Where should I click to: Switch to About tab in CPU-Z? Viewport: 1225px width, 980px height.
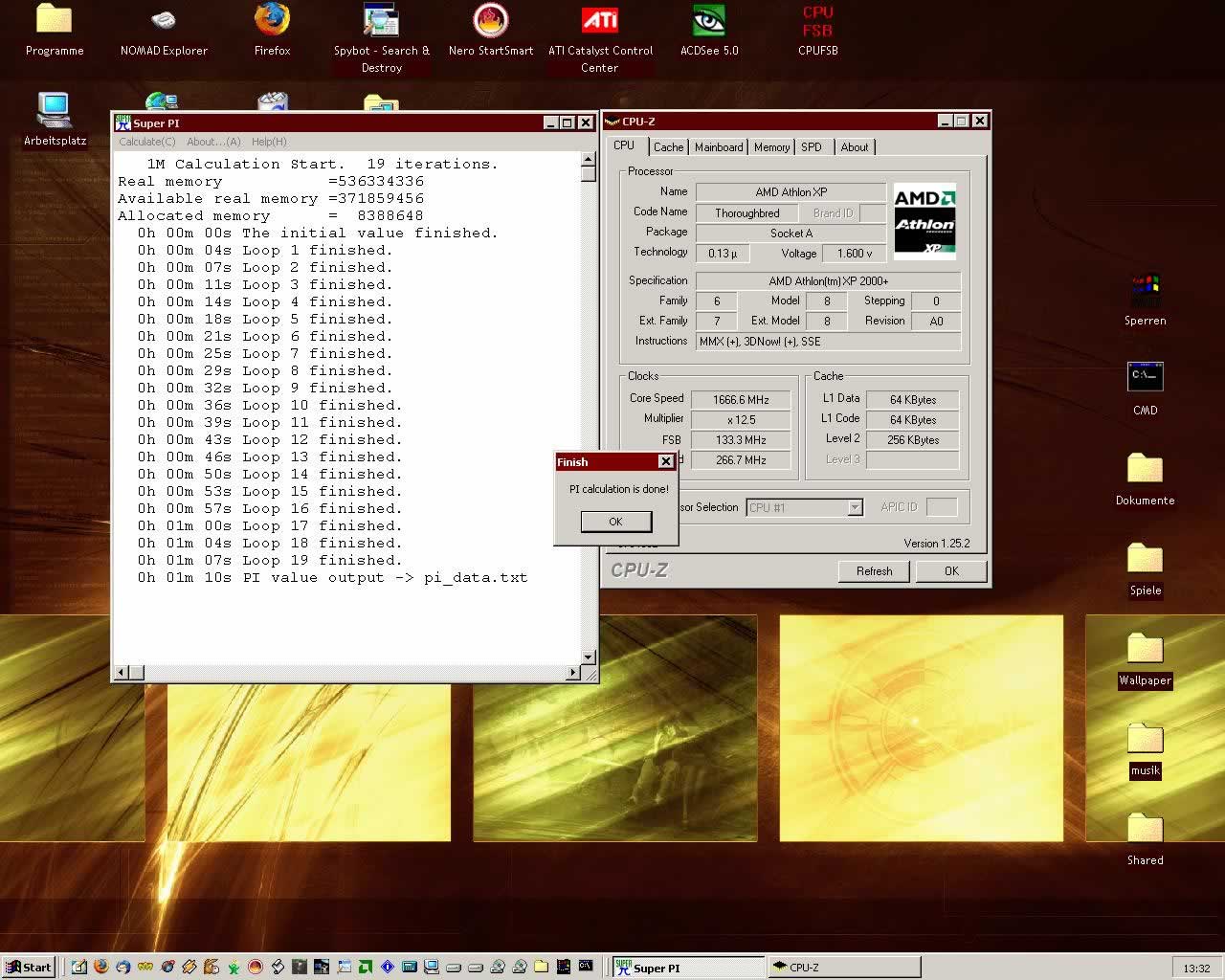(855, 147)
